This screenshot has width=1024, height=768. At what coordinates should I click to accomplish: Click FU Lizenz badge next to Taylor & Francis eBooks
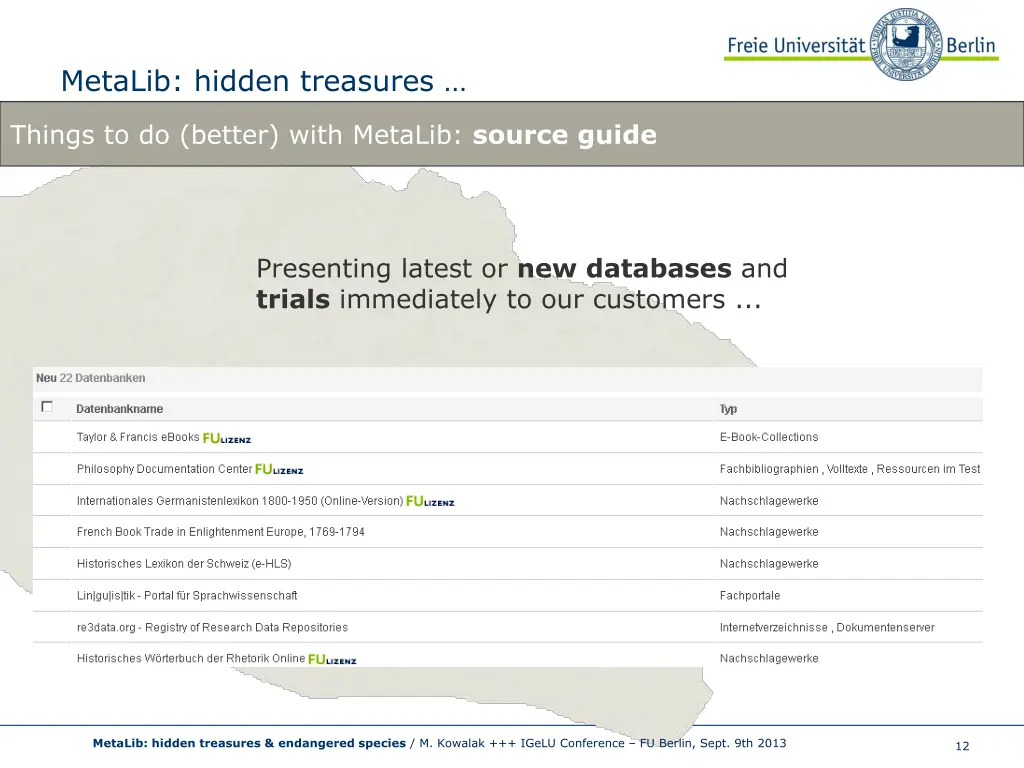pos(227,438)
